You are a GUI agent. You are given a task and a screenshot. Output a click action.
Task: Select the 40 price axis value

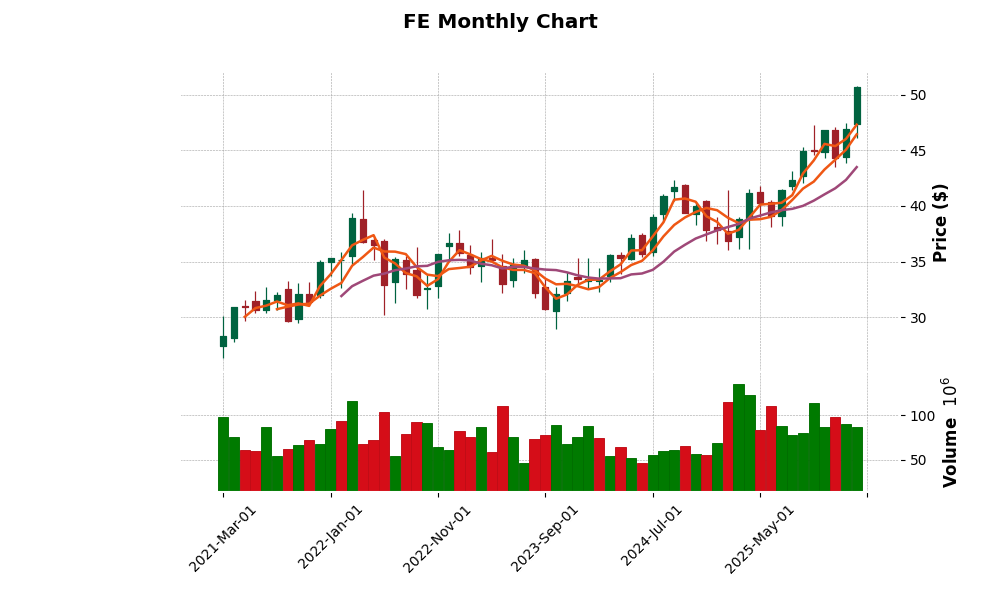point(918,206)
